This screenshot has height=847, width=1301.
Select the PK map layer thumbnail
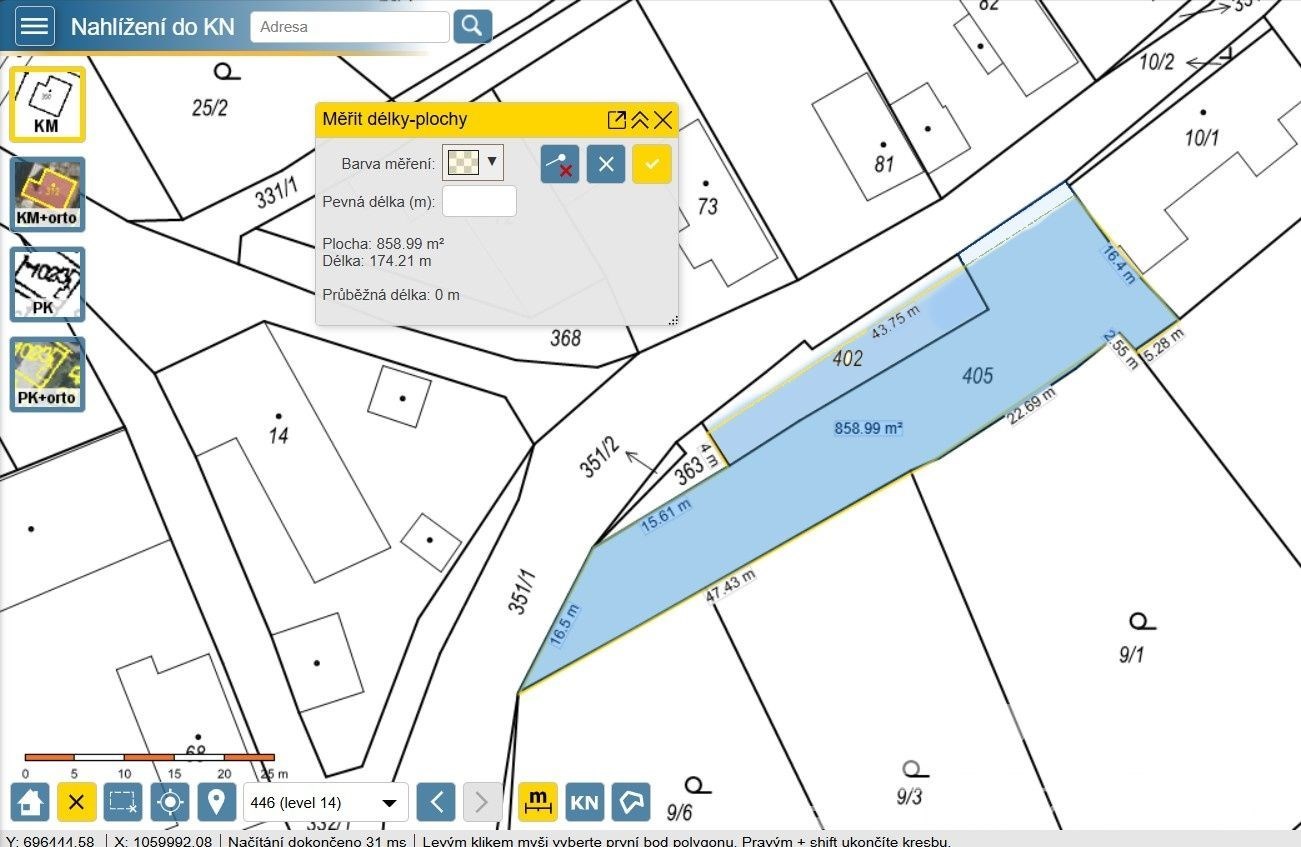coord(47,284)
